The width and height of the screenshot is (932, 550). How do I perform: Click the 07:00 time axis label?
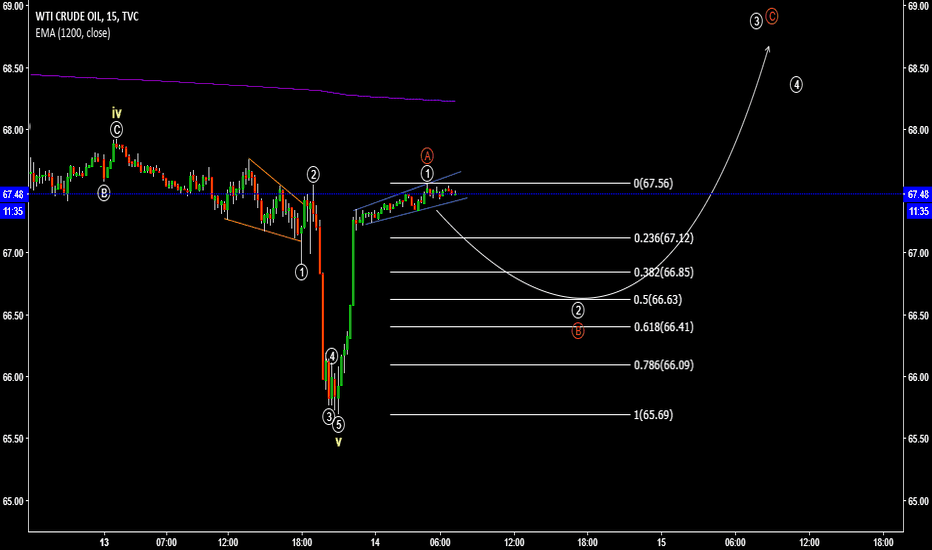coord(166,542)
